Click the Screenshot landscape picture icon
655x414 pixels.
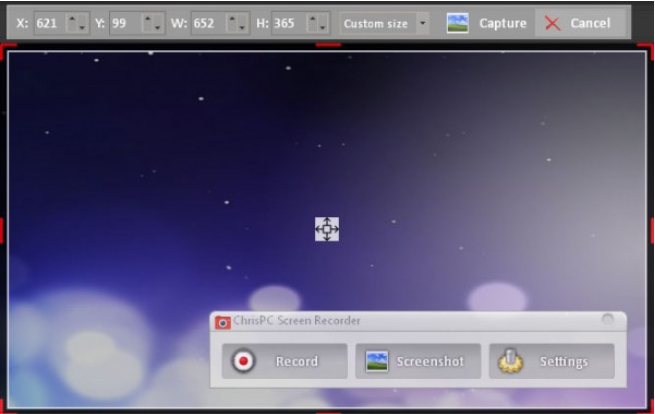tap(376, 361)
